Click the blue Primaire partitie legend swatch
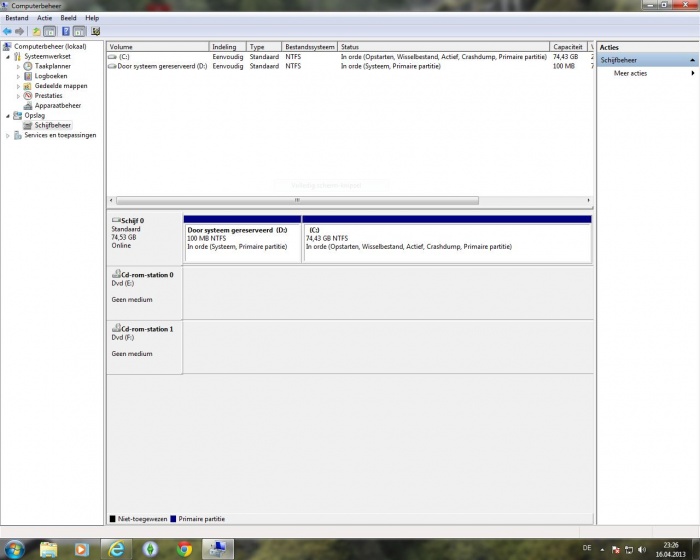 click(173, 519)
